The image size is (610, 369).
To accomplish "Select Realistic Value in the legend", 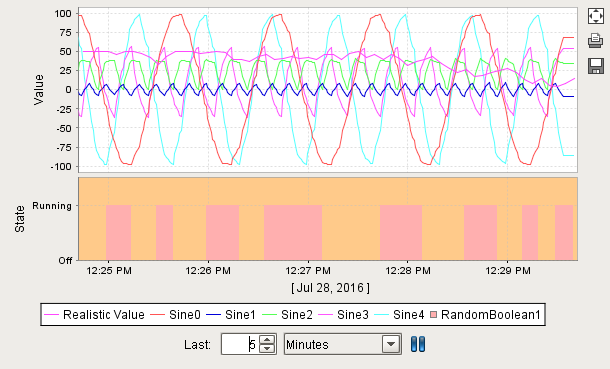I will pyautogui.click(x=94, y=314).
